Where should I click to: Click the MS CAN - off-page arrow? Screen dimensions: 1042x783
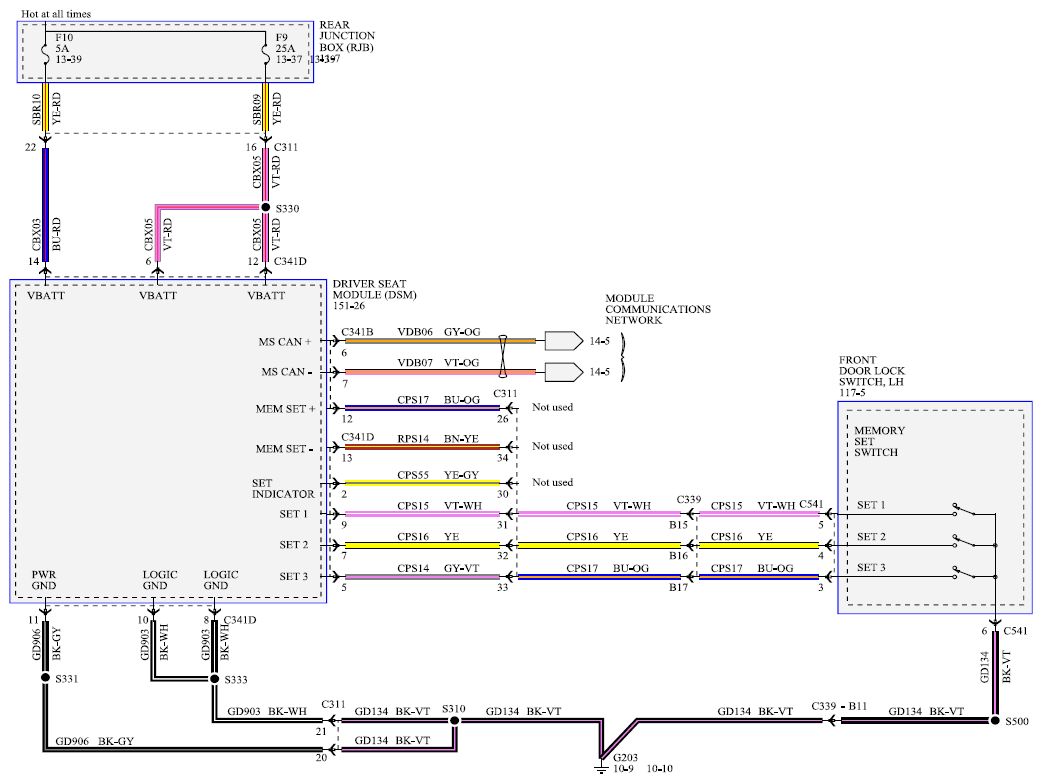pos(564,372)
